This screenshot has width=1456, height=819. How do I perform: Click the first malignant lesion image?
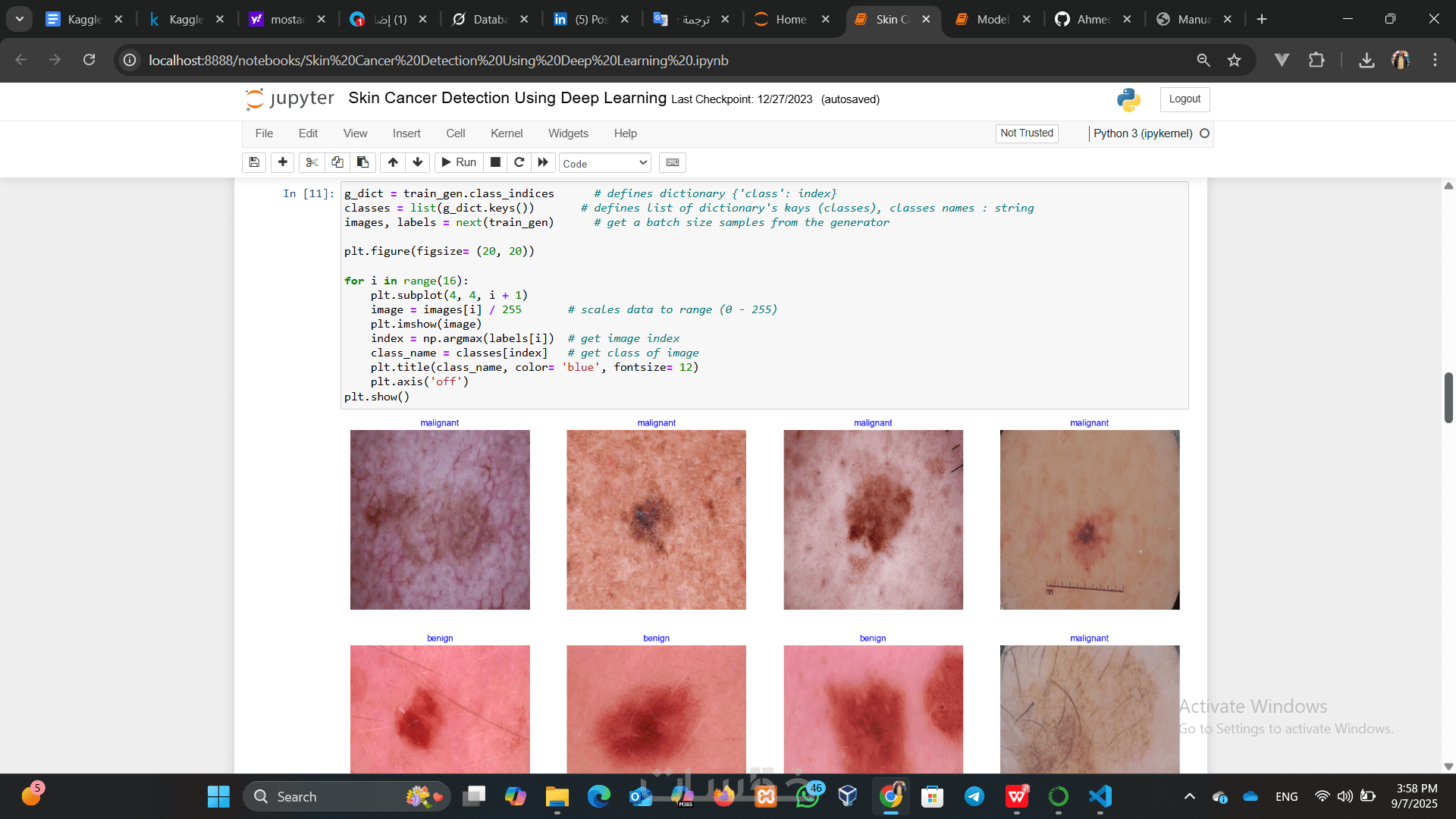(x=440, y=519)
